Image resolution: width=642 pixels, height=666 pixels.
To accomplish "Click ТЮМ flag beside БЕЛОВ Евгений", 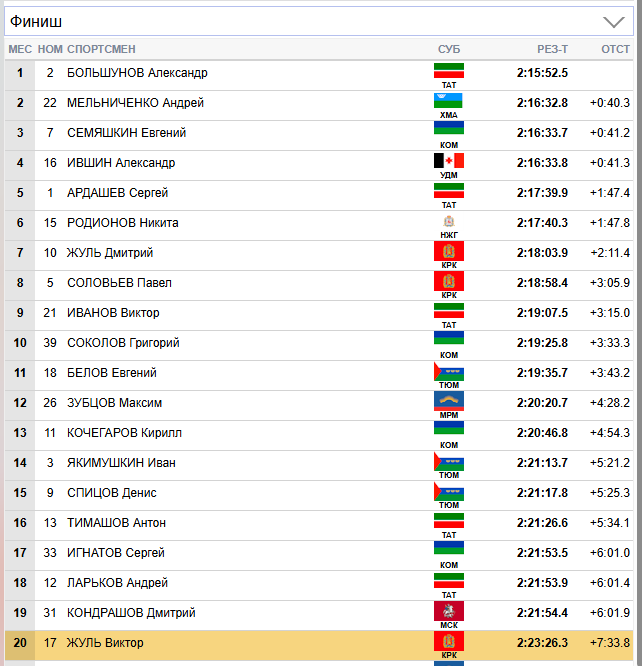I will pos(449,370).
